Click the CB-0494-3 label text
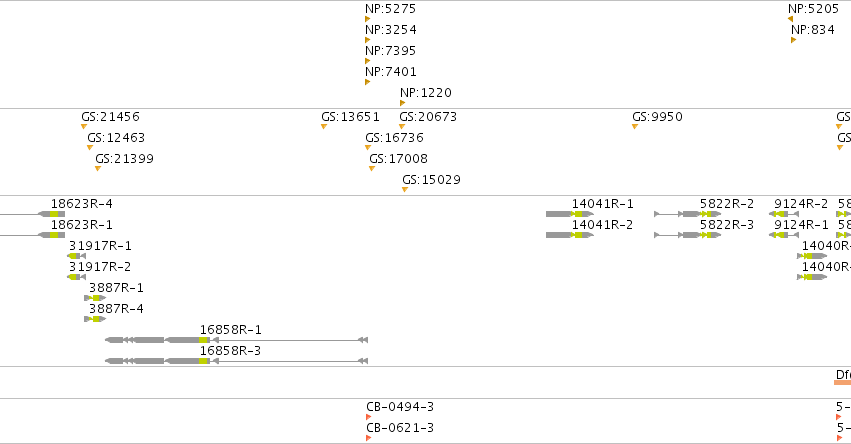 400,407
